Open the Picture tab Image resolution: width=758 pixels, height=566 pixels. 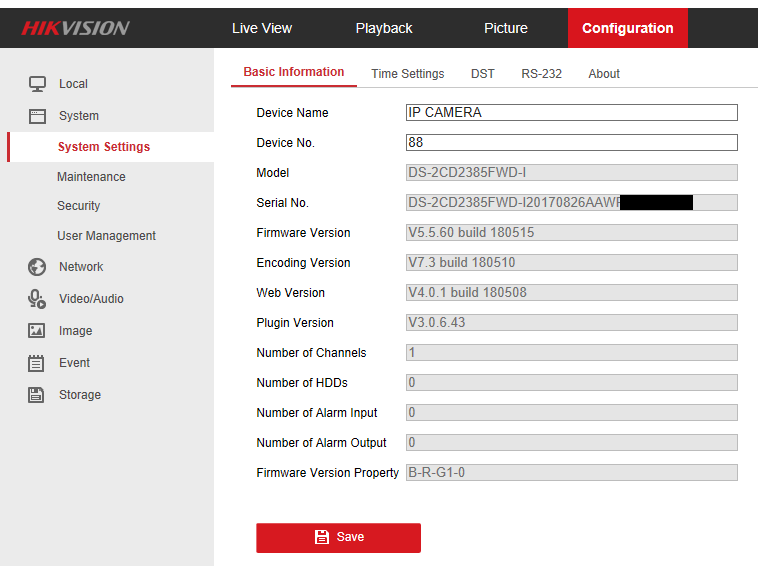click(506, 28)
